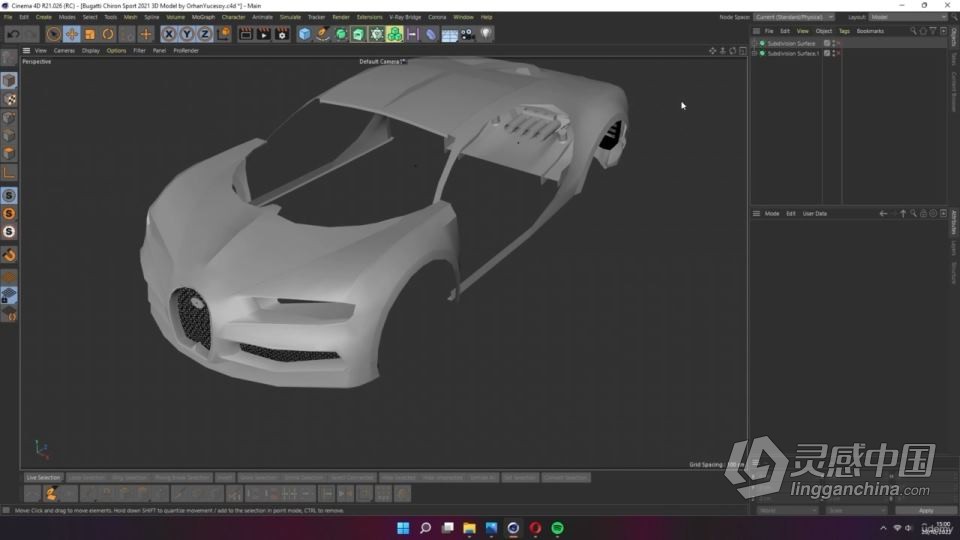Open the V-Ray Bridge menu
960x540 pixels.
pos(405,17)
